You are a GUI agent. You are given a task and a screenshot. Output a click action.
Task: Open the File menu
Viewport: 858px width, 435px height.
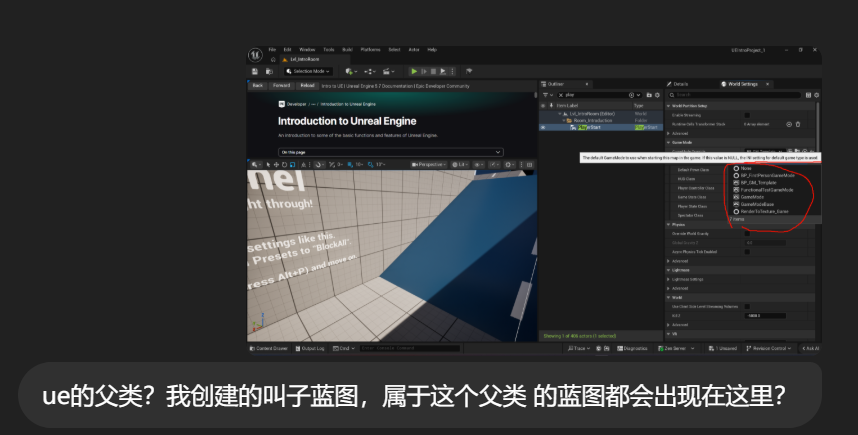[272, 50]
